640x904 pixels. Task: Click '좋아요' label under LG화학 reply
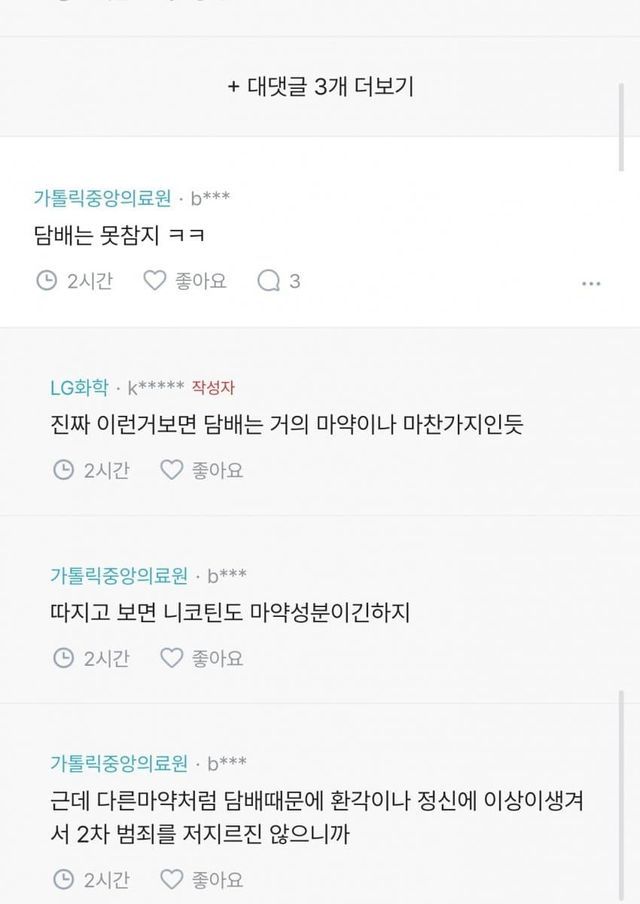pyautogui.click(x=218, y=469)
